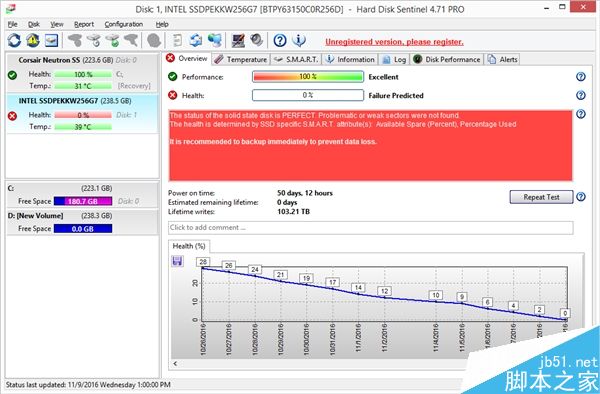The width and height of the screenshot is (600, 394).
Task: Select the INTEL SSDPEKKW256G7 disk entry
Action: 82,114
